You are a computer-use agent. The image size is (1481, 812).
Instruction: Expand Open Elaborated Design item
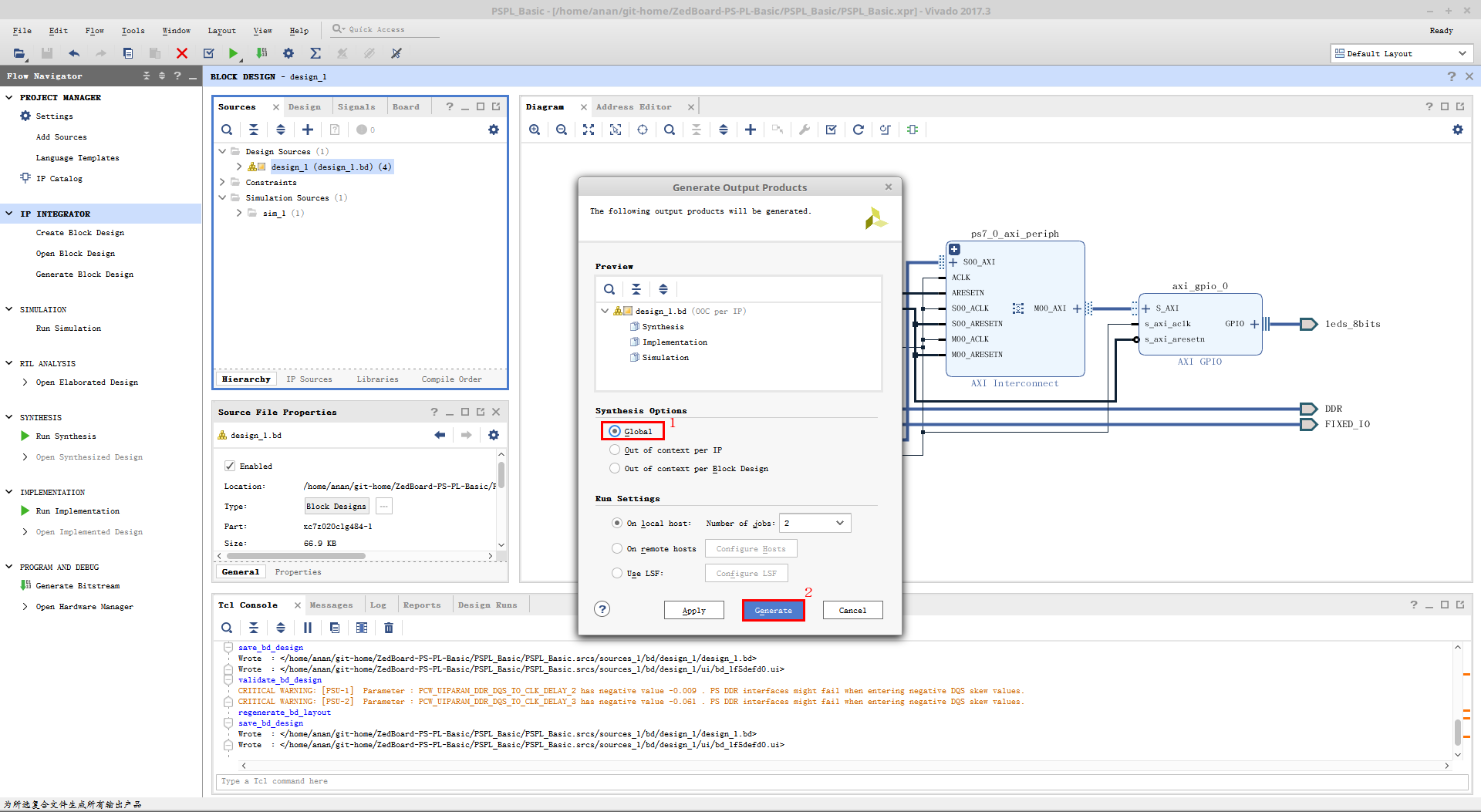coord(25,382)
